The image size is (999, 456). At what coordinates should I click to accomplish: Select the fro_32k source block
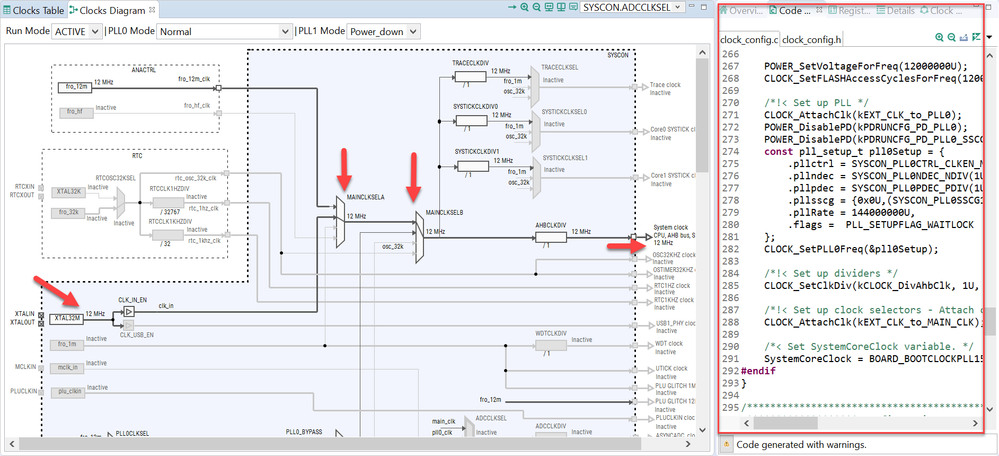(x=66, y=211)
